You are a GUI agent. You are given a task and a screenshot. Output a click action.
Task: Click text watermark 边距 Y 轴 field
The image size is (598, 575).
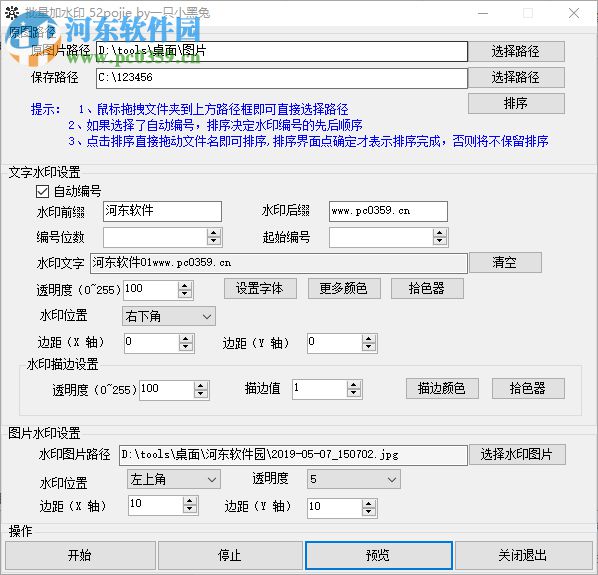tap(335, 343)
